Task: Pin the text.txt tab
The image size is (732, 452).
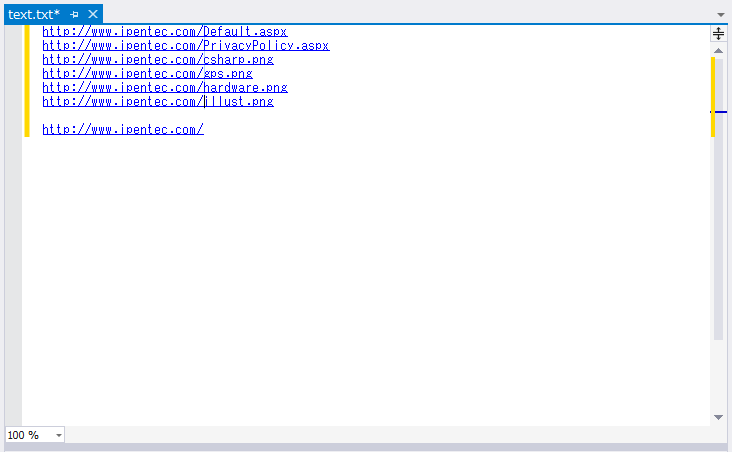Action: [x=74, y=14]
